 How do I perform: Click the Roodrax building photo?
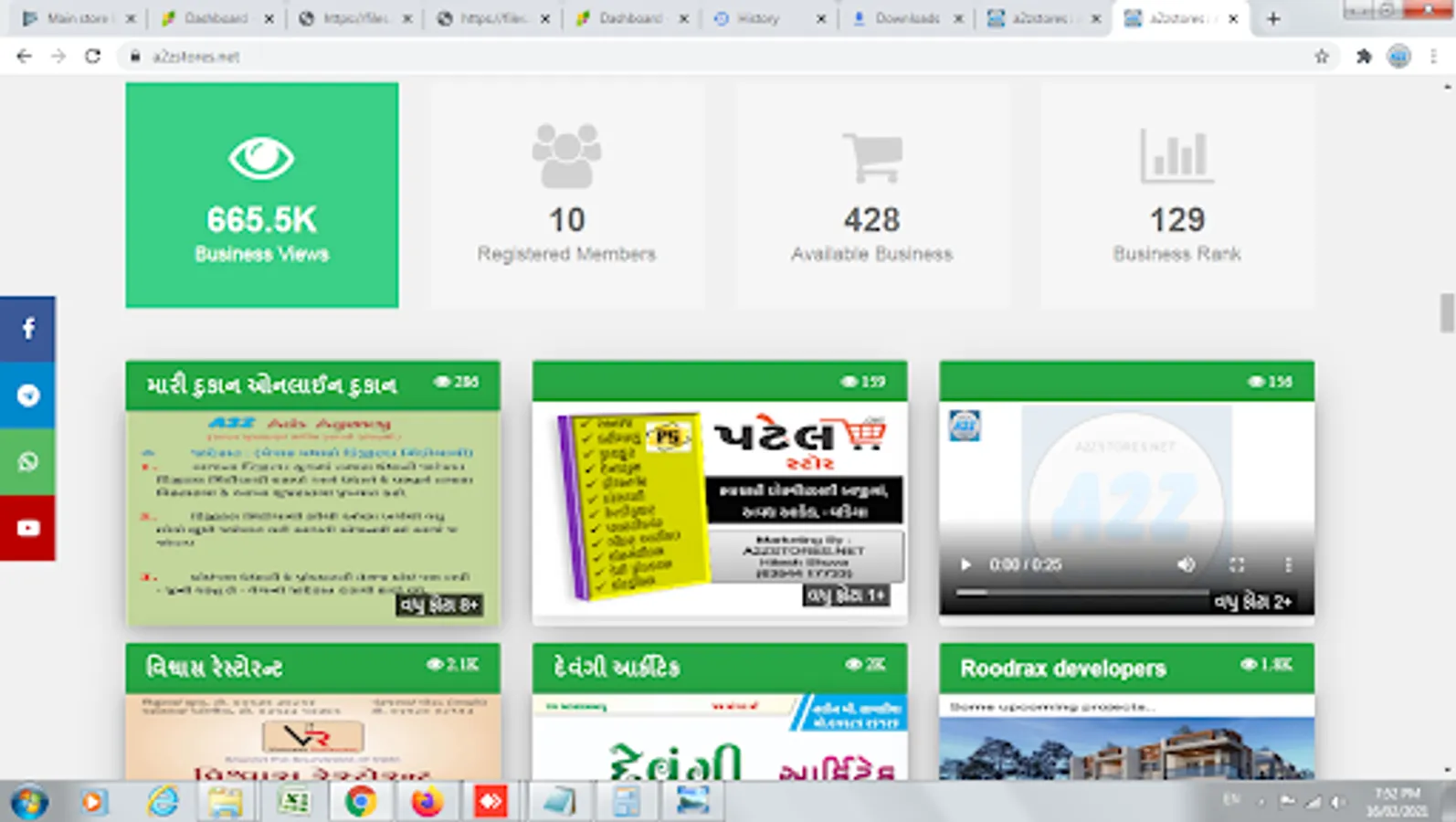(x=1127, y=748)
